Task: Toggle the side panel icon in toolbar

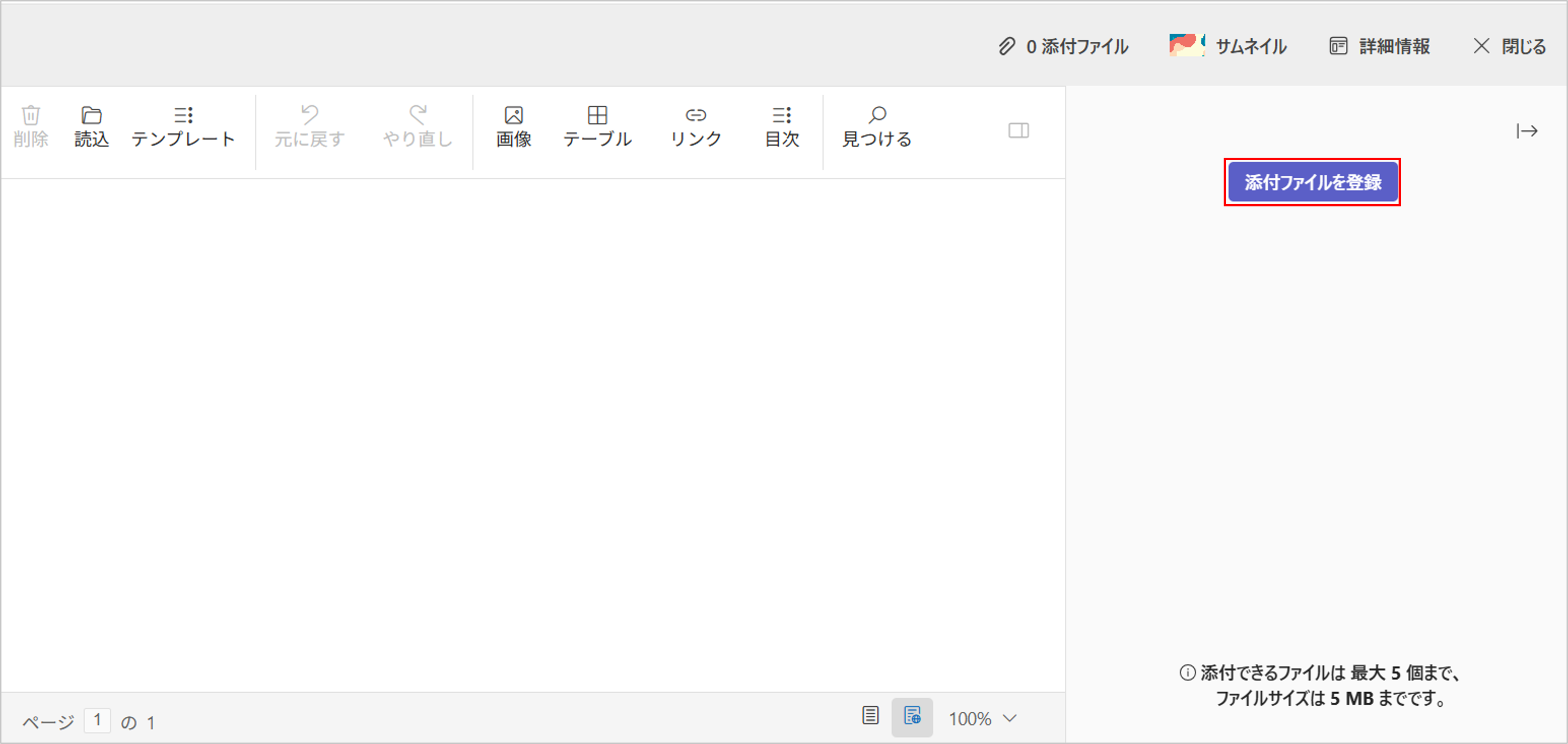Action: coord(1018,130)
